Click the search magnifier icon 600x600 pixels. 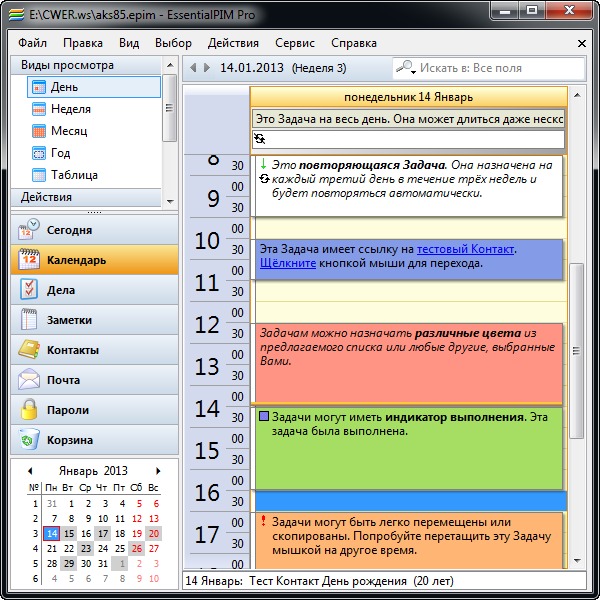coord(405,68)
